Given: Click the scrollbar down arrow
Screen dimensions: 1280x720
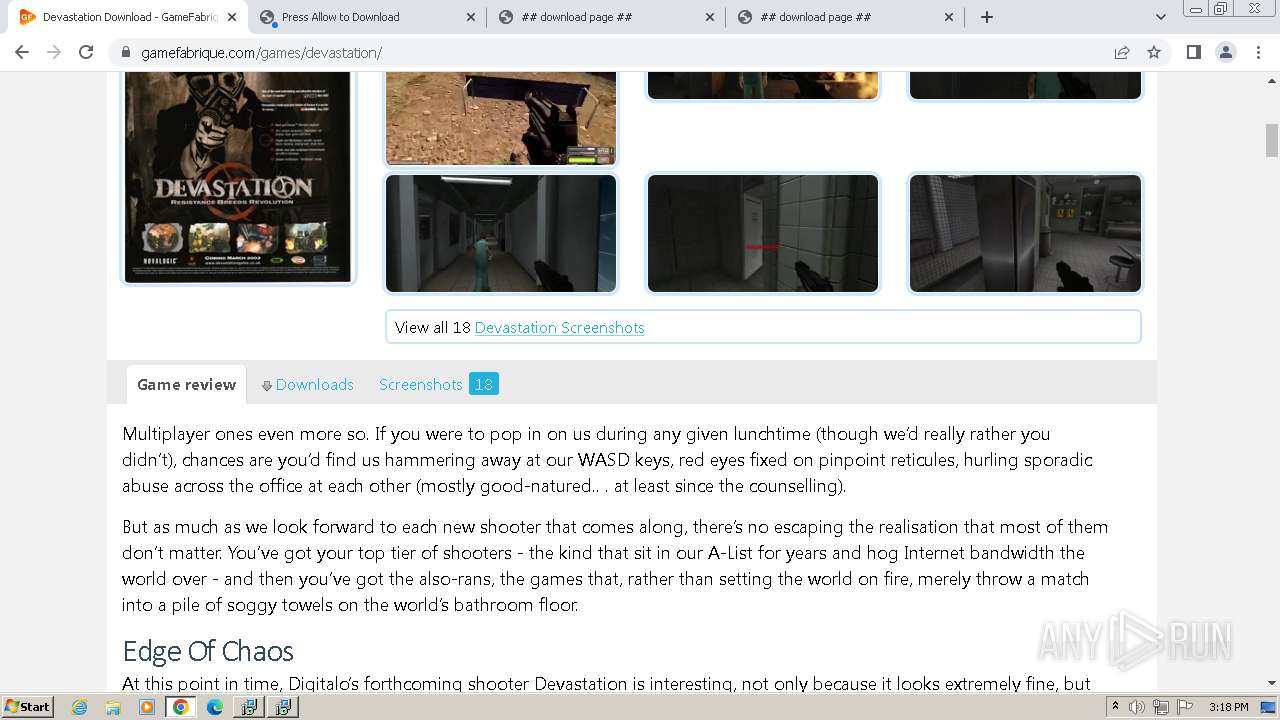Looking at the screenshot, I should 1272,683.
